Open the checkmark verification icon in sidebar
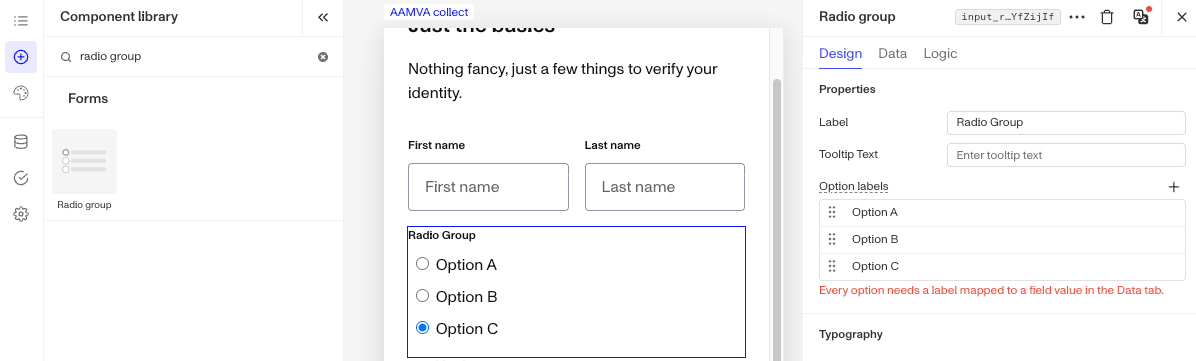This screenshot has height=361, width=1196. pyautogui.click(x=21, y=178)
